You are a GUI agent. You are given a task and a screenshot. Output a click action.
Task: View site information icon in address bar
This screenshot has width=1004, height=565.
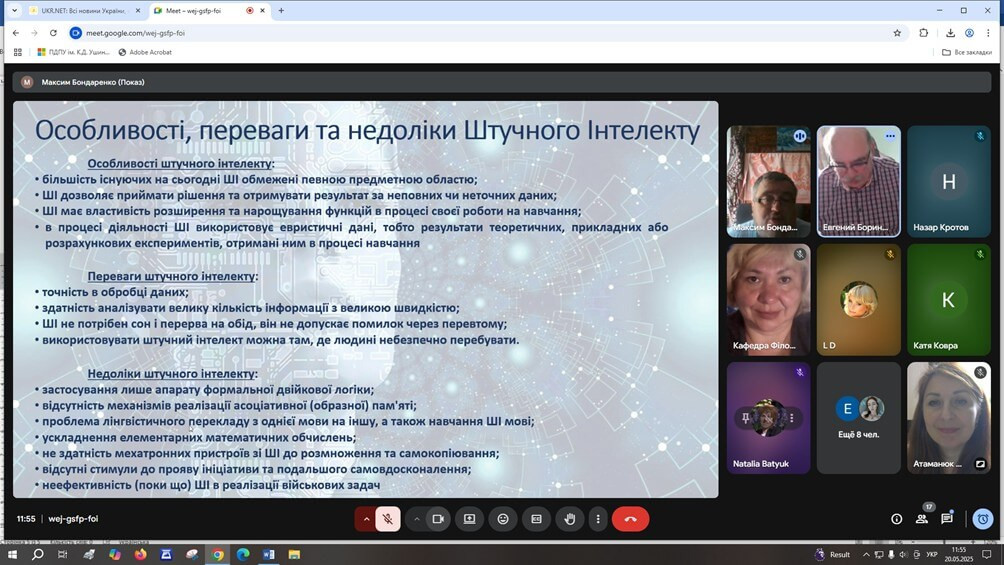click(76, 33)
